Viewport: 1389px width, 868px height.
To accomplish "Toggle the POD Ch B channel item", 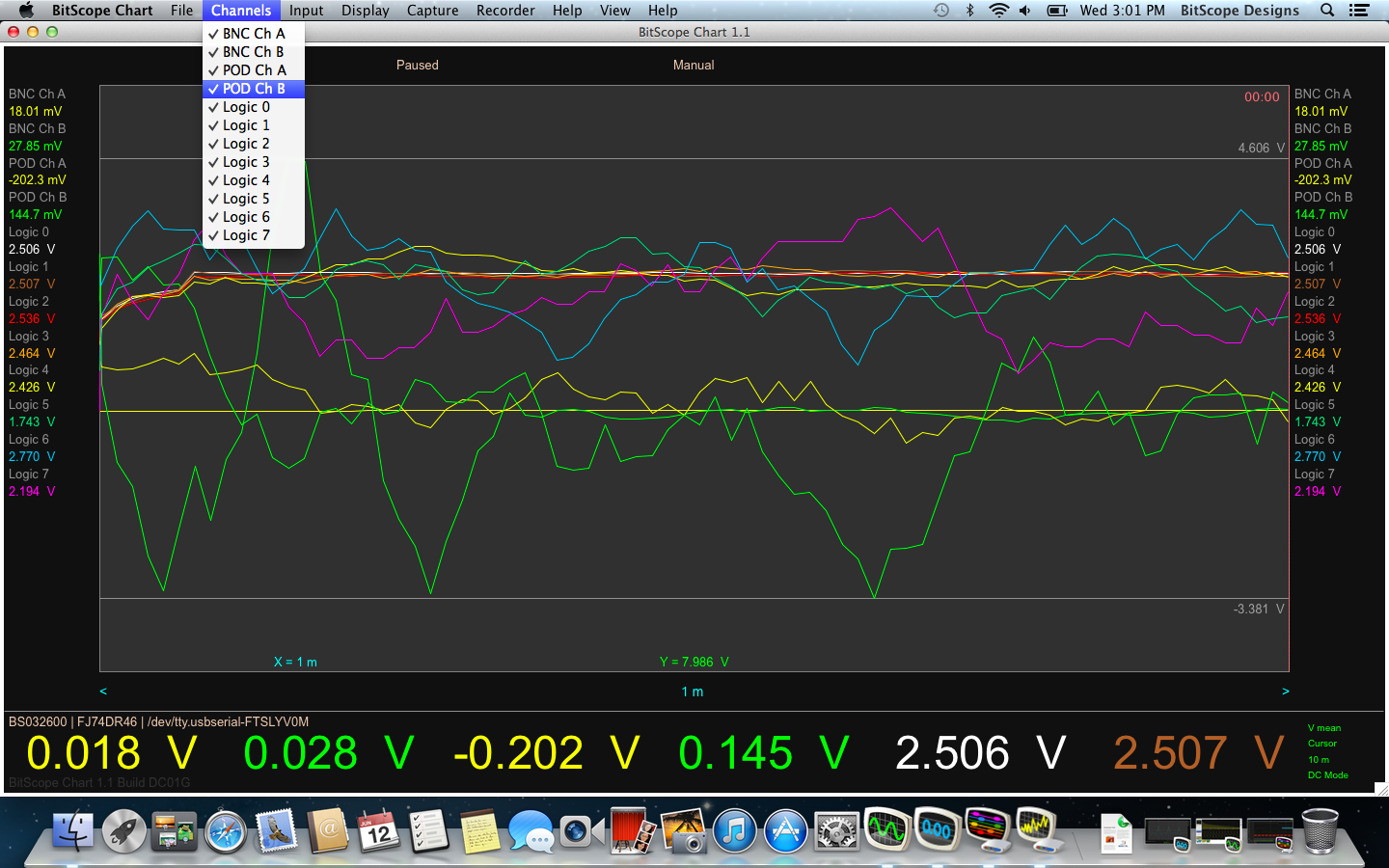I will click(x=254, y=89).
